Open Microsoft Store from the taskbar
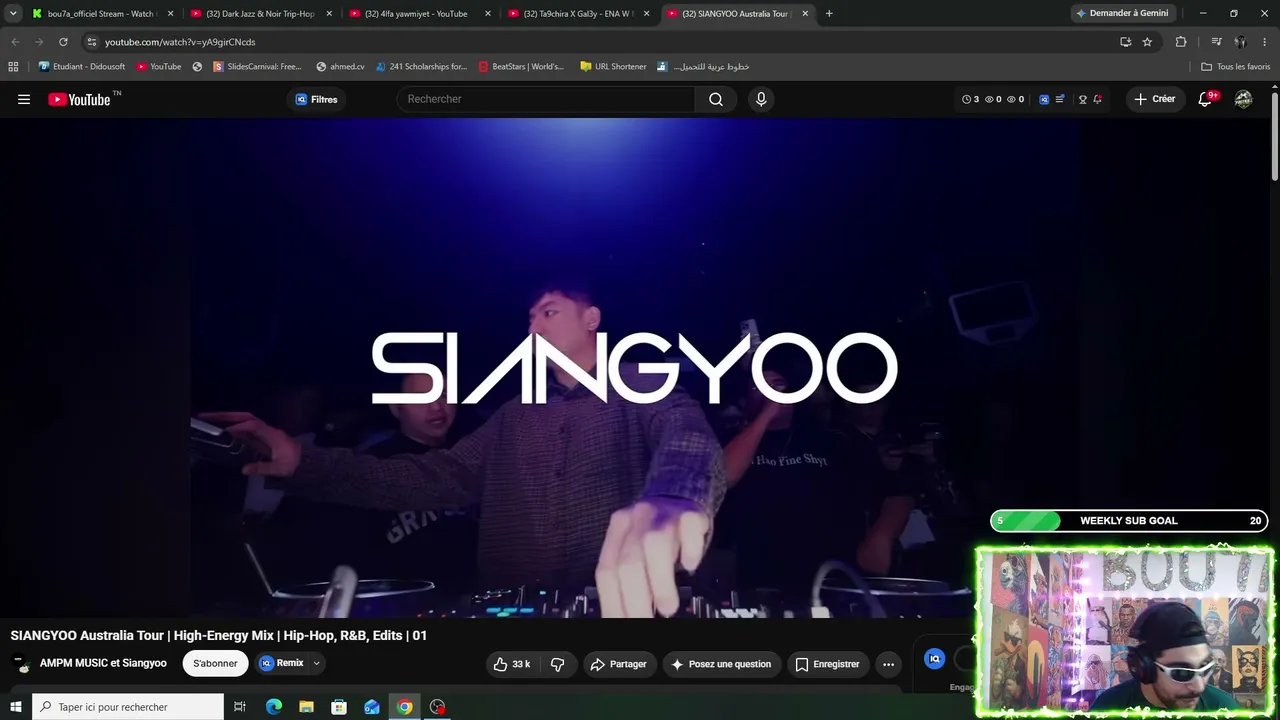 click(339, 707)
